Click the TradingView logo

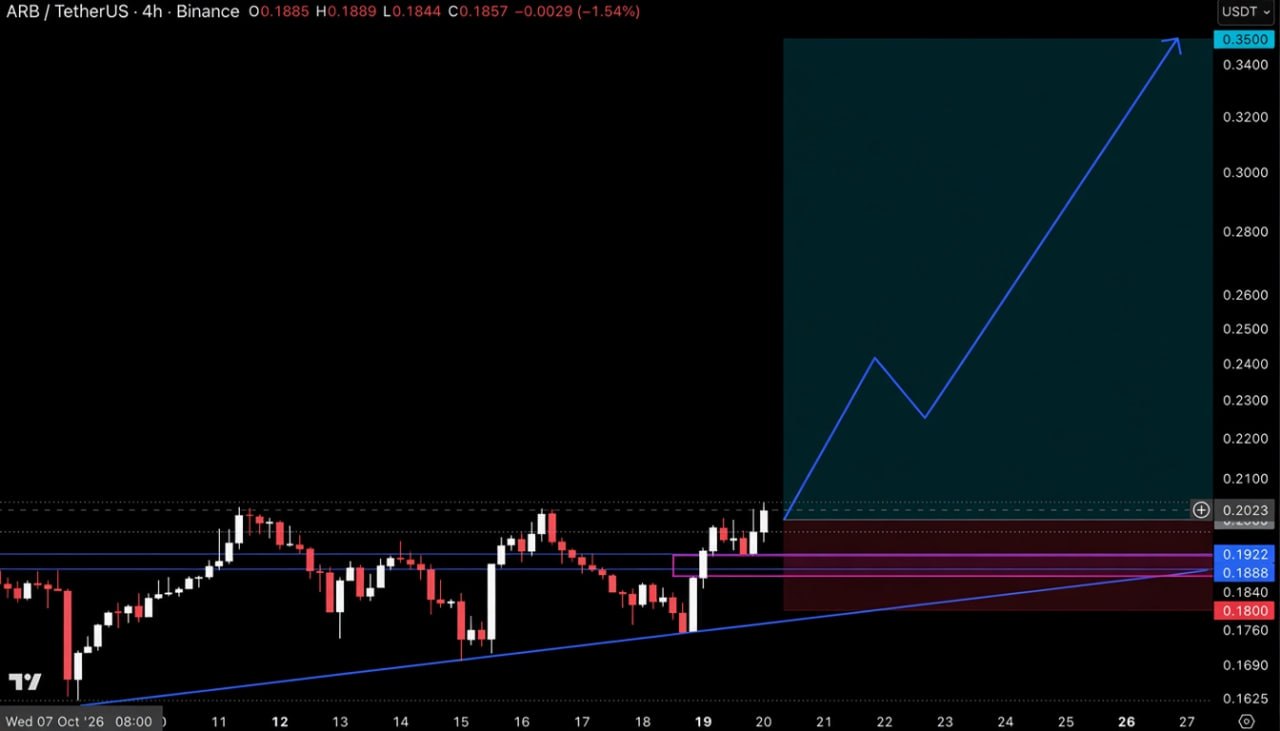[25, 682]
